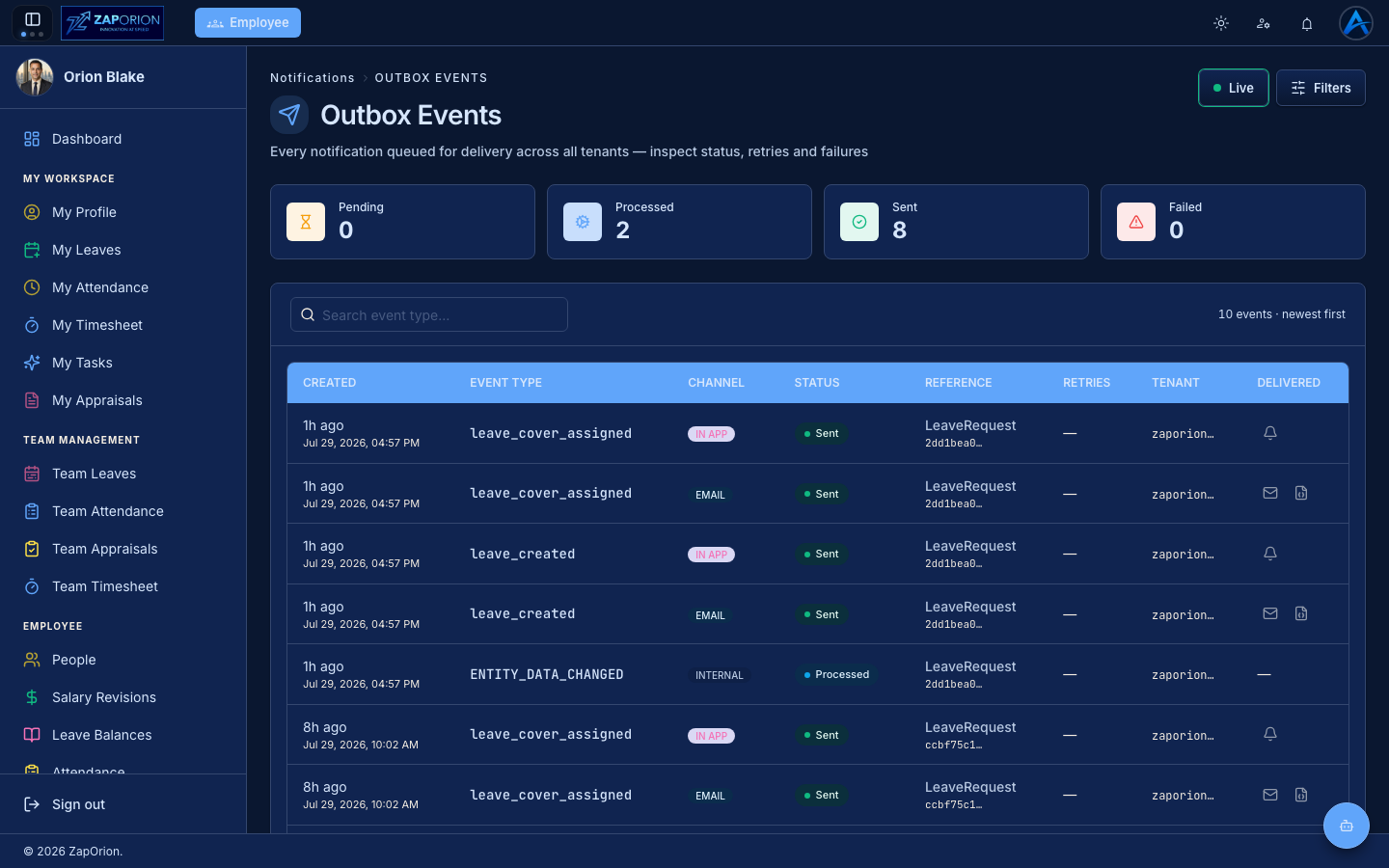Click reference ccbf75c1 in IN APP row
Viewport: 1389px width, 868px height.
click(953, 745)
